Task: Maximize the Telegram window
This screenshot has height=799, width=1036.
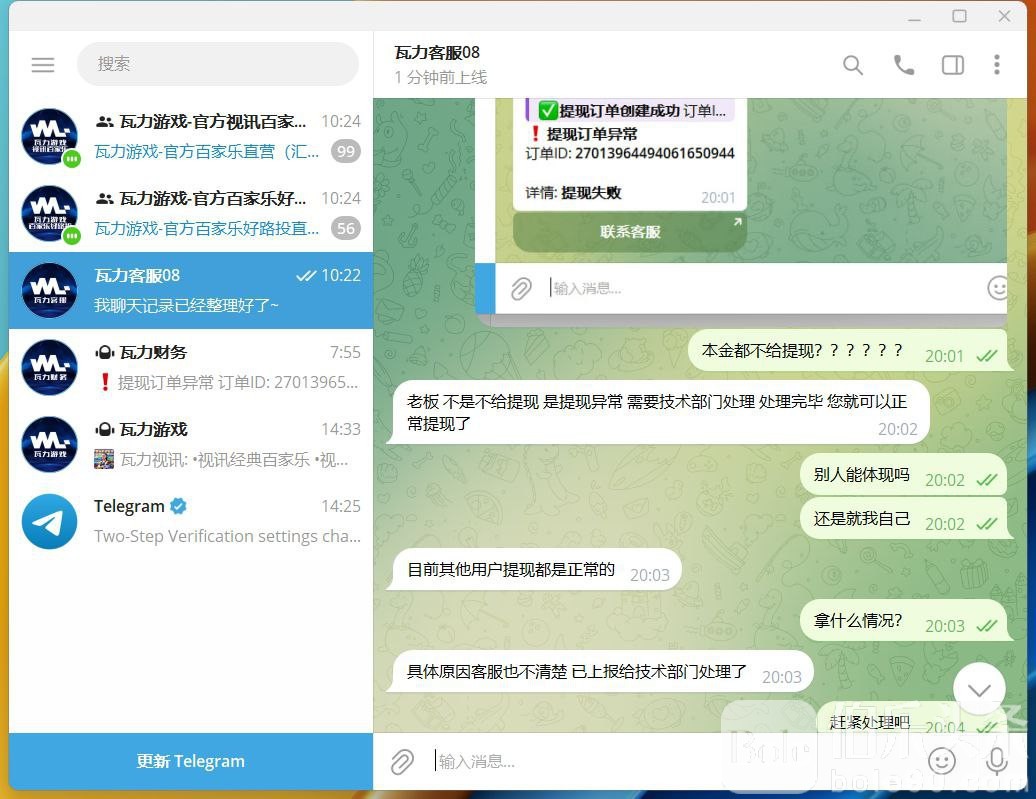Action: click(x=959, y=16)
